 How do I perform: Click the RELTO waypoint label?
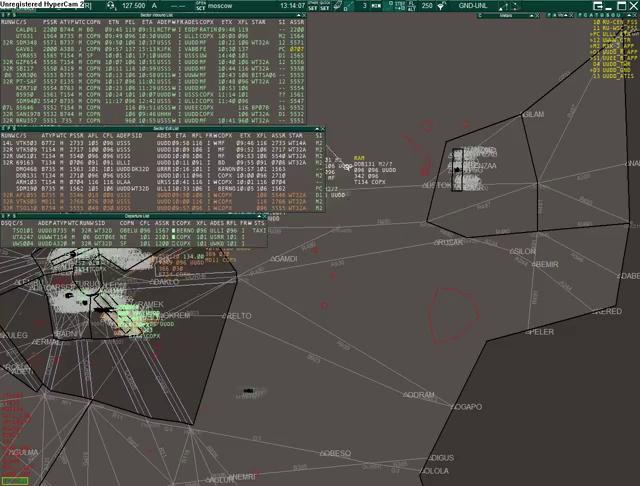238,316
